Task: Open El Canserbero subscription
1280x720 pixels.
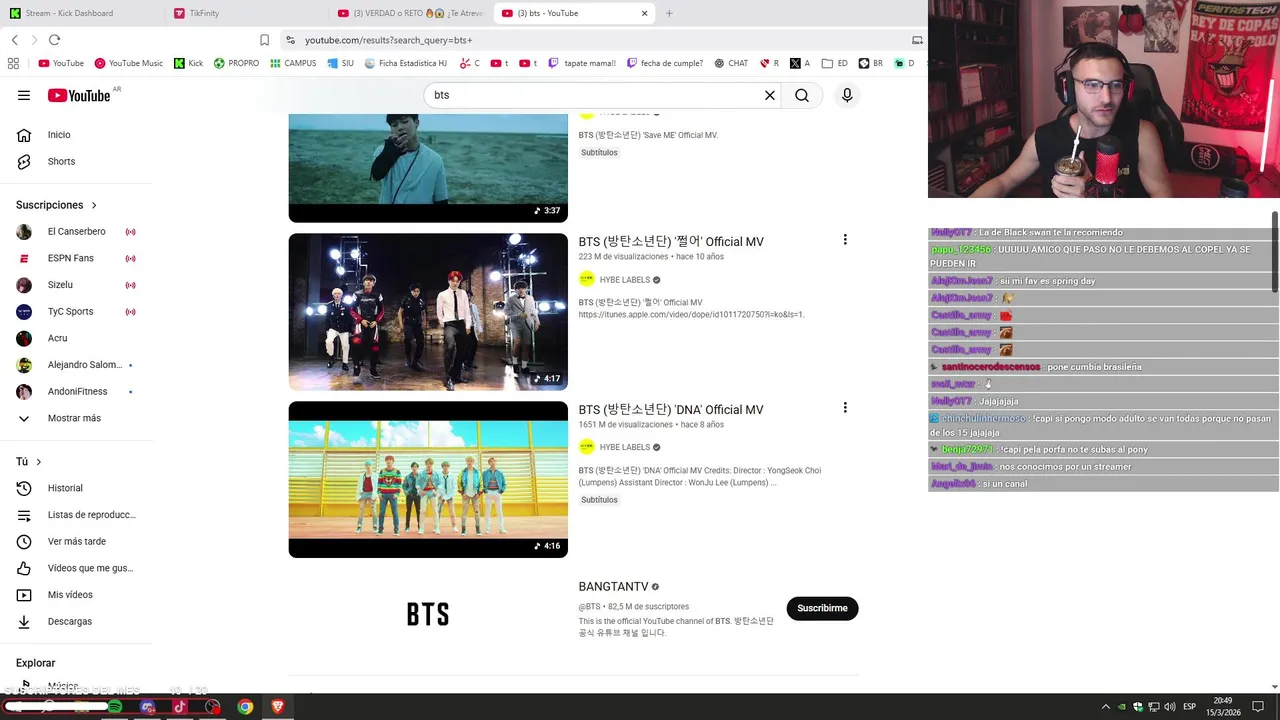Action: click(76, 231)
